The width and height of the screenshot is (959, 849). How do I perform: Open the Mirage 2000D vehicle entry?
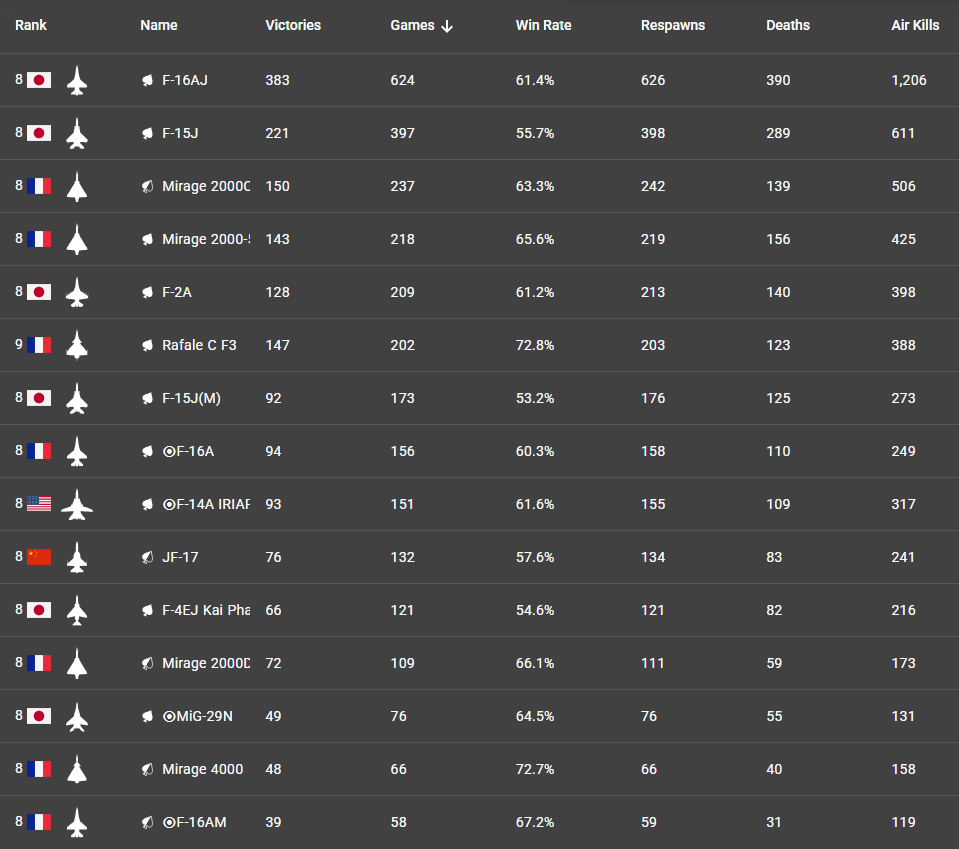point(206,663)
